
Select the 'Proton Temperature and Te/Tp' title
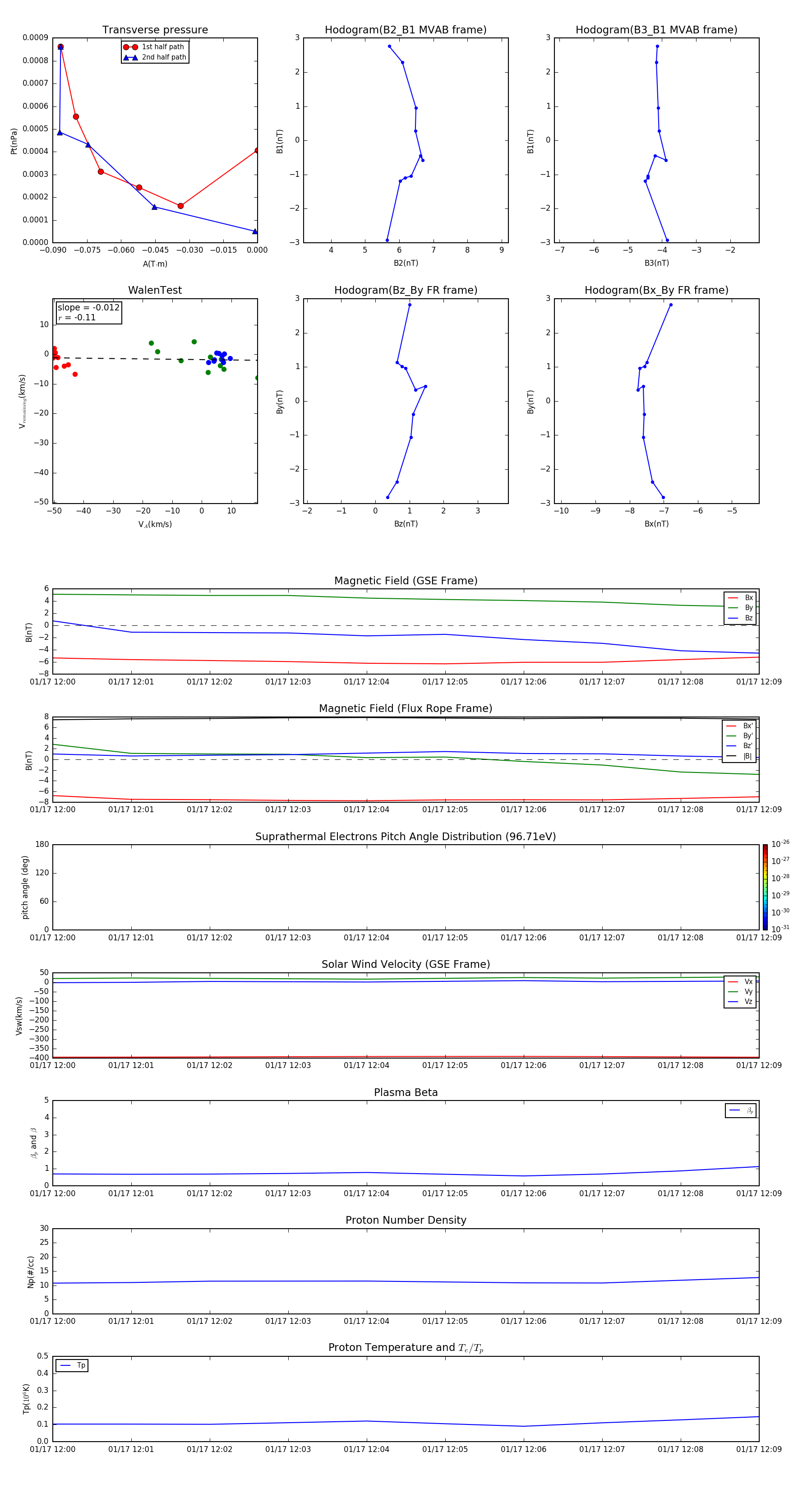pos(406,1348)
